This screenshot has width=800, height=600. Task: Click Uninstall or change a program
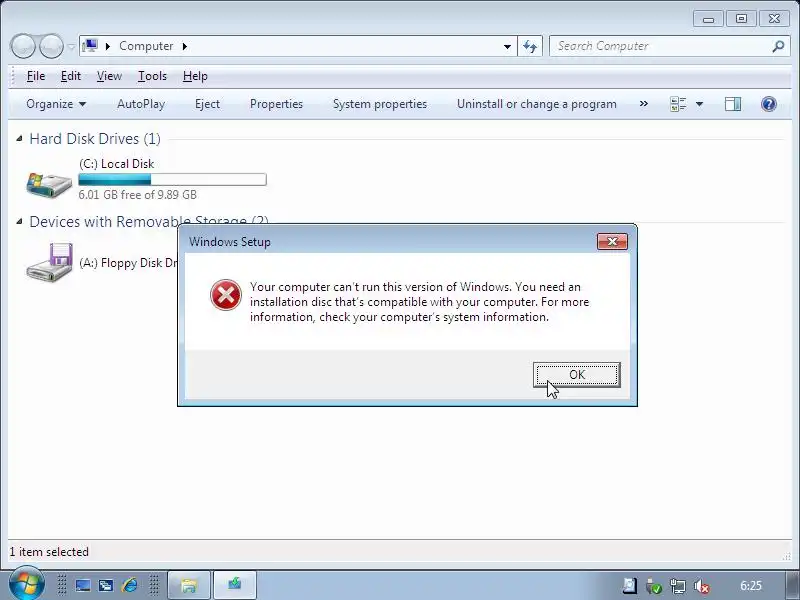(536, 104)
